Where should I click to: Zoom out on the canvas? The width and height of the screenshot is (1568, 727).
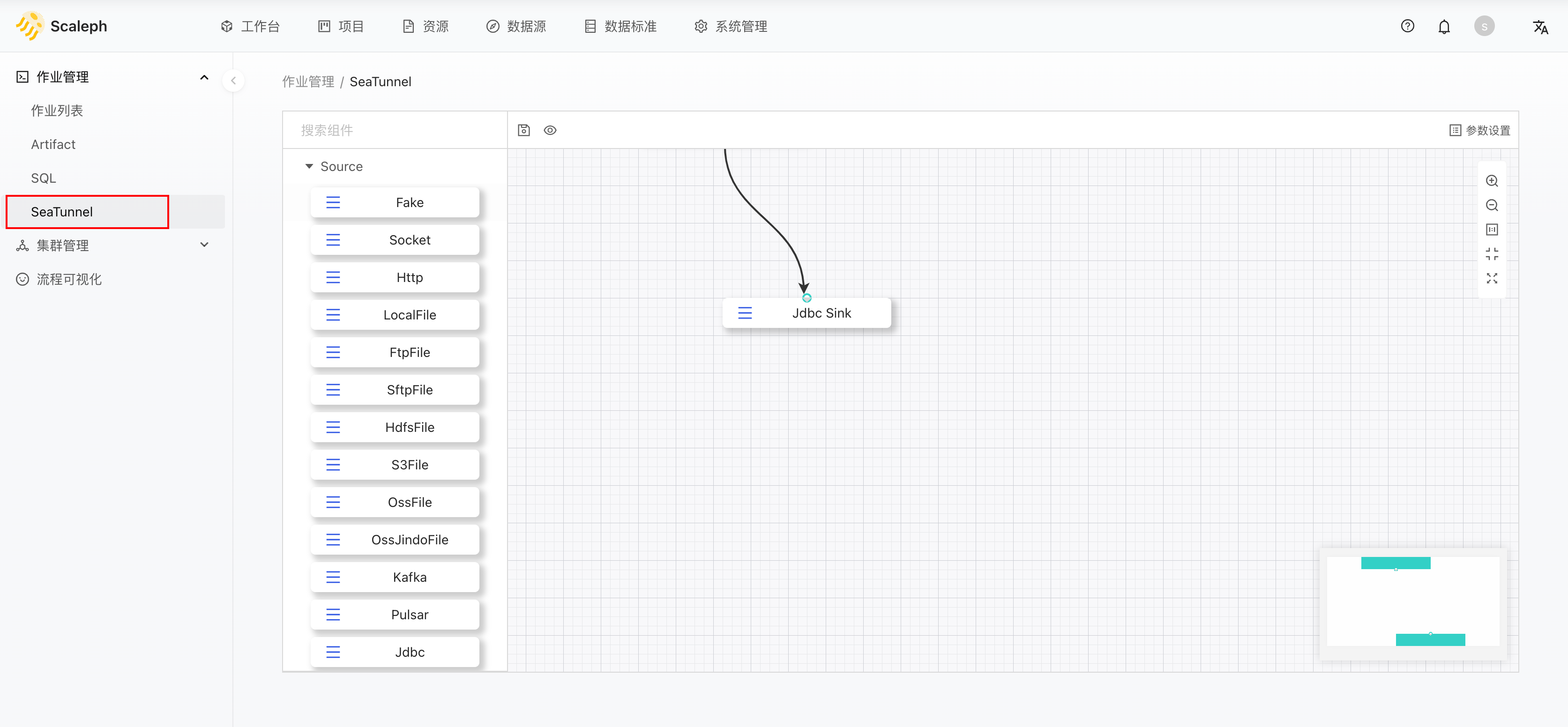(x=1492, y=205)
